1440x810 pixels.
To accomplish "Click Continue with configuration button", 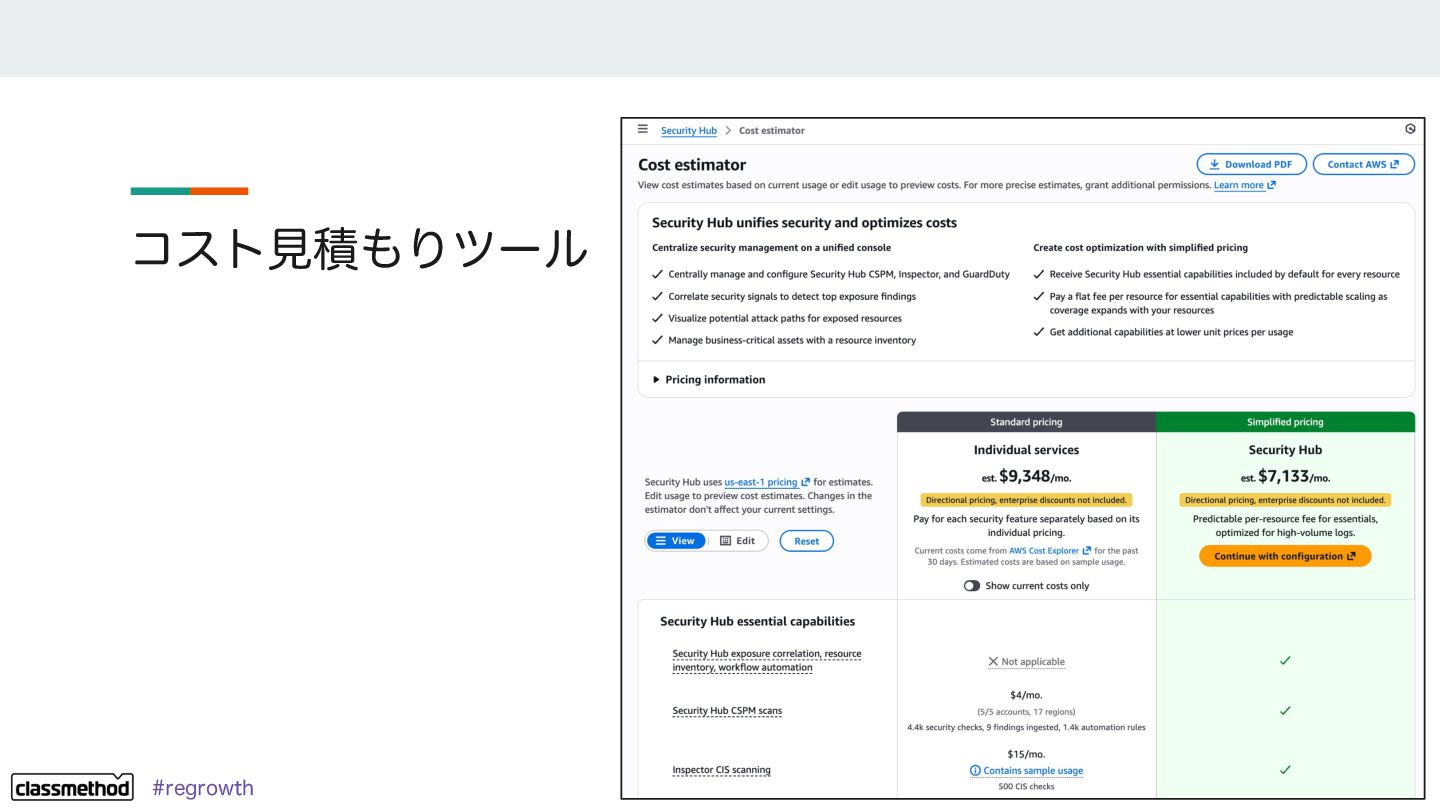I will (x=1285, y=556).
